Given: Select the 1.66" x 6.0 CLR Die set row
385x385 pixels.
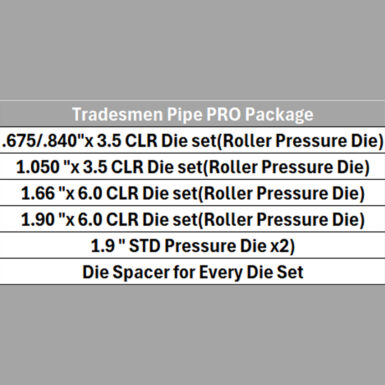Looking at the screenshot, I should 192,193.
